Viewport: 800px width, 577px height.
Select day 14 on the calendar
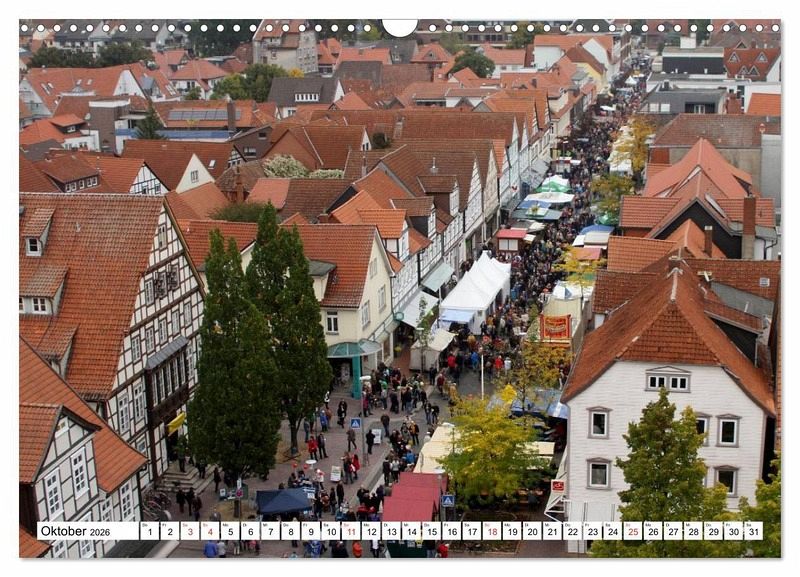[411, 531]
